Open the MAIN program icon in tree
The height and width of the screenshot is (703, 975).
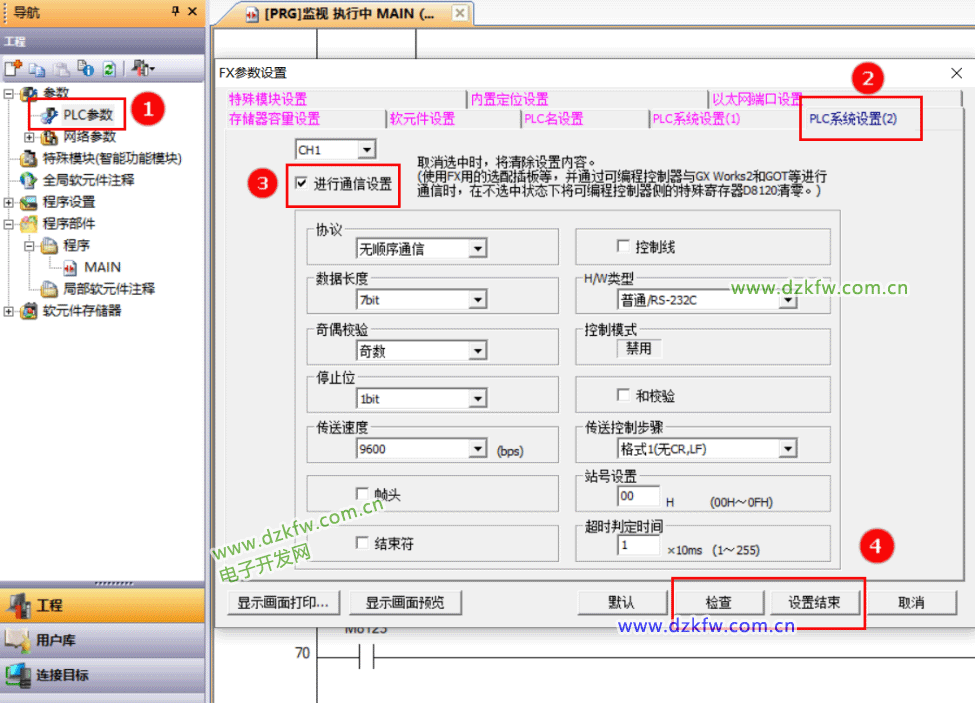[71, 267]
